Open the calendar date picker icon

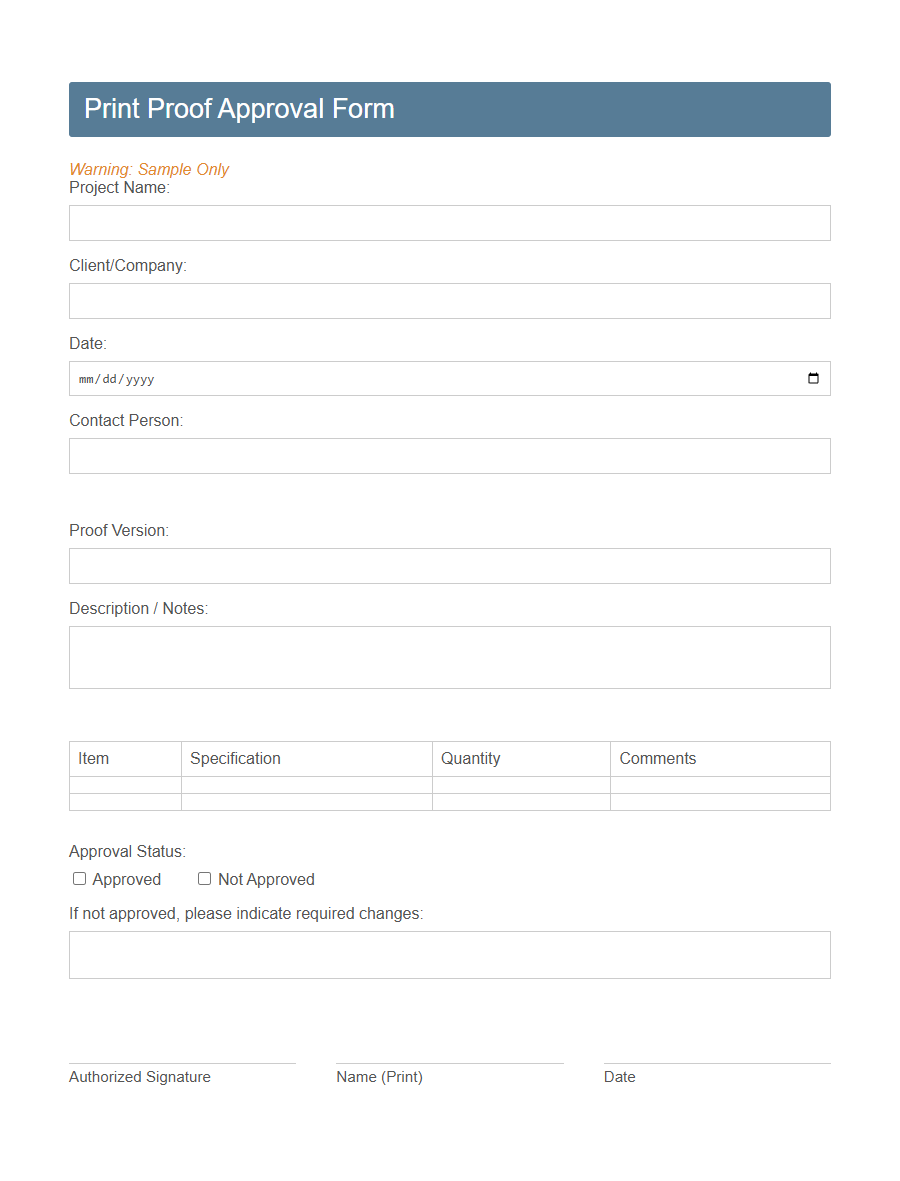(x=812, y=378)
